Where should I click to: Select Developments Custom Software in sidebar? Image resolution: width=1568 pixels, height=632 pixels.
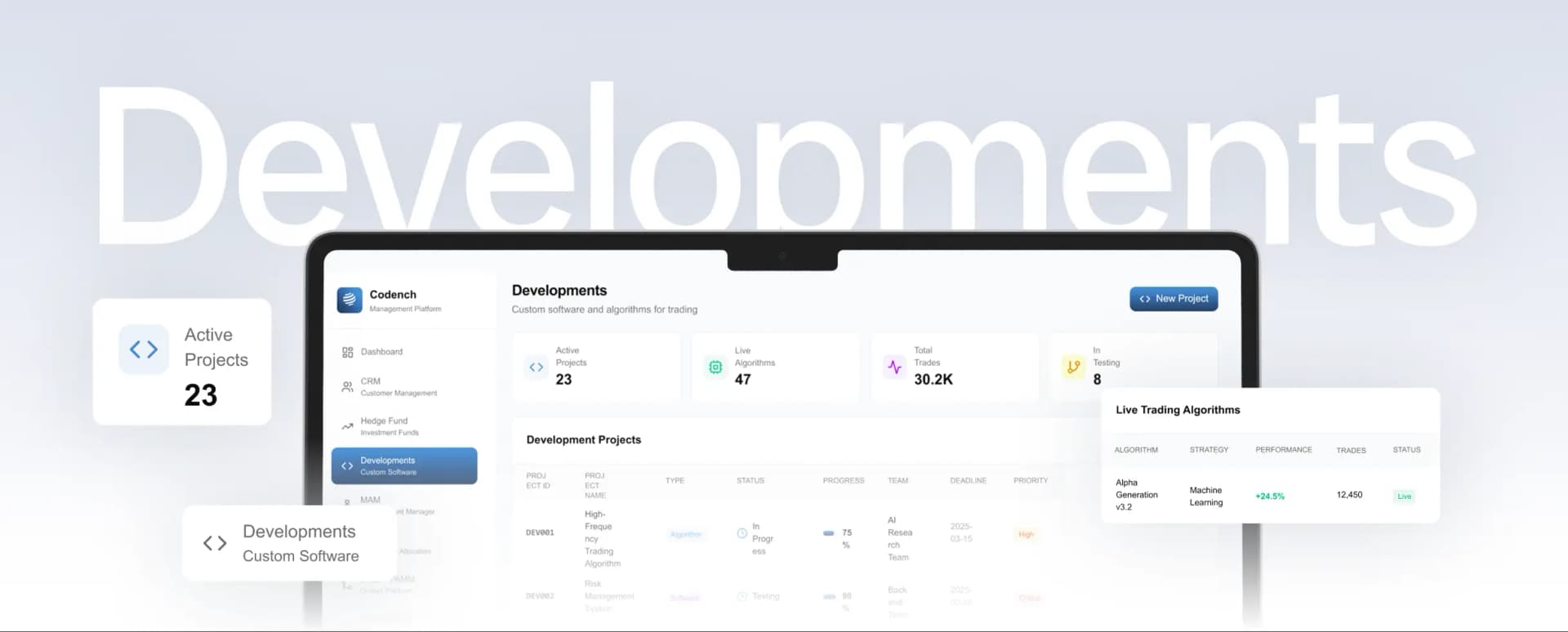click(404, 465)
